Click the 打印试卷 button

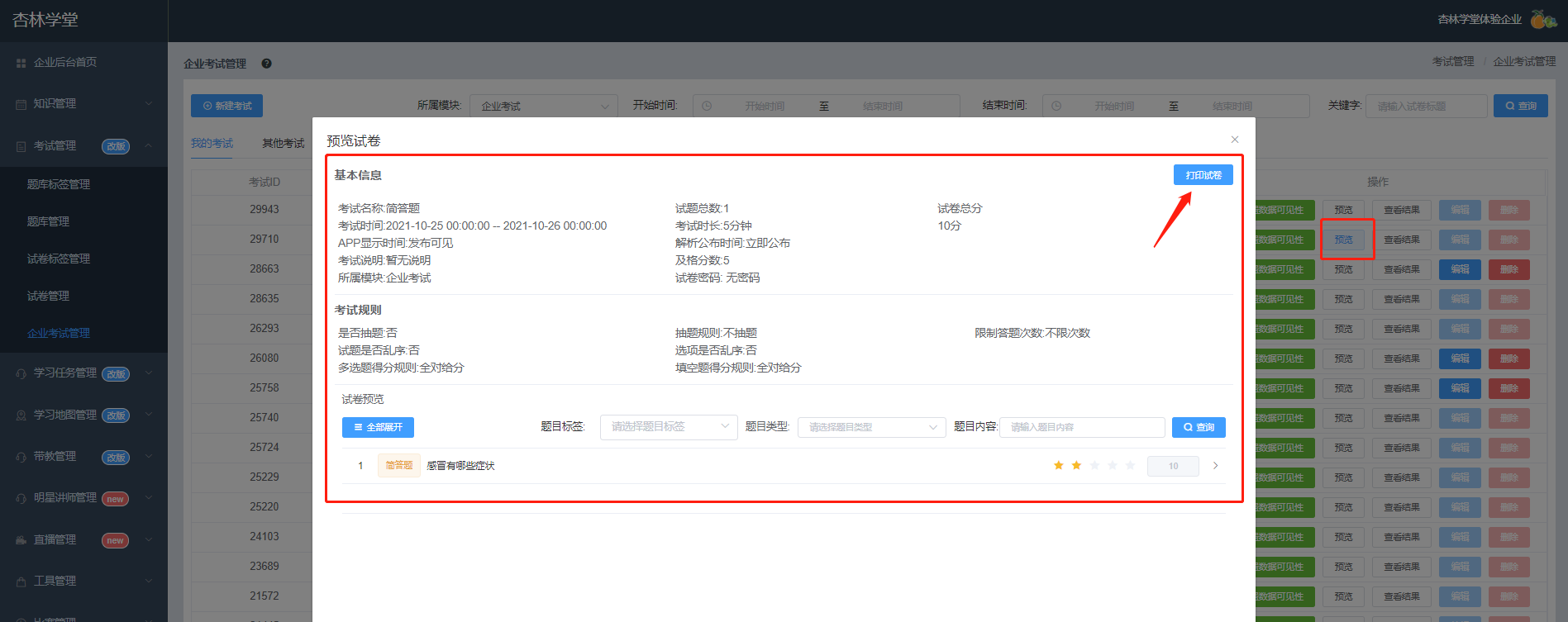tap(1203, 175)
